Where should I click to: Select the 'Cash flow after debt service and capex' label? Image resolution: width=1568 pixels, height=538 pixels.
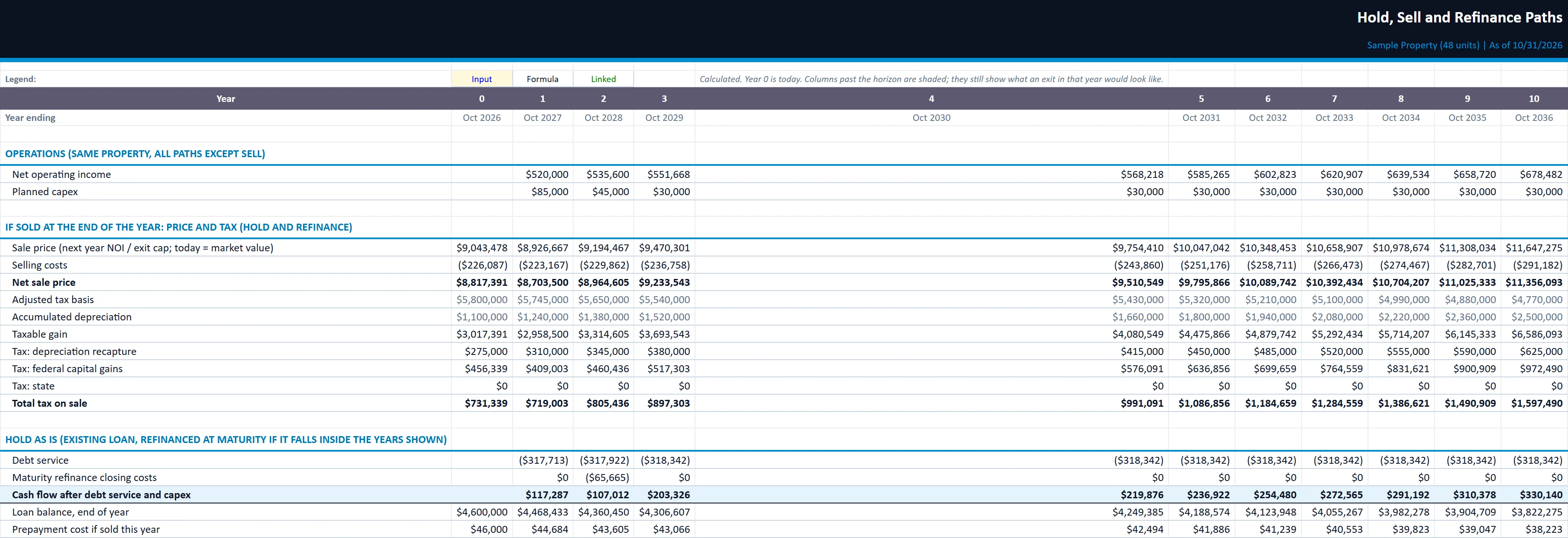[101, 495]
